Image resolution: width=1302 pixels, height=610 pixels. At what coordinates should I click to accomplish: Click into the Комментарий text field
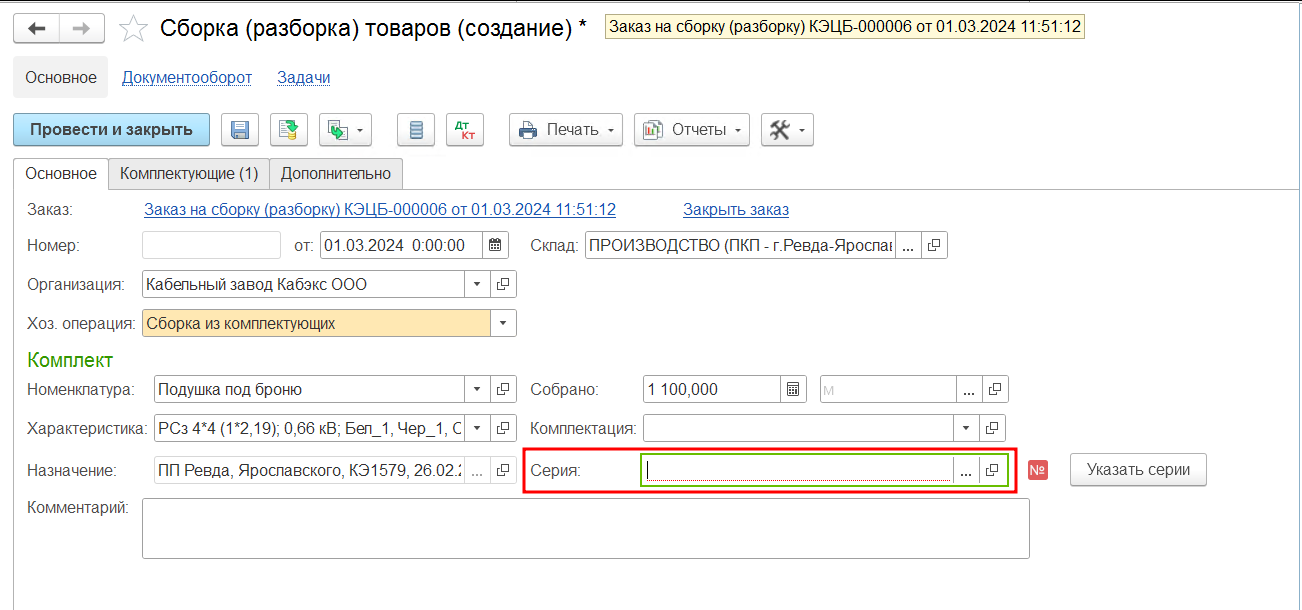(x=586, y=528)
